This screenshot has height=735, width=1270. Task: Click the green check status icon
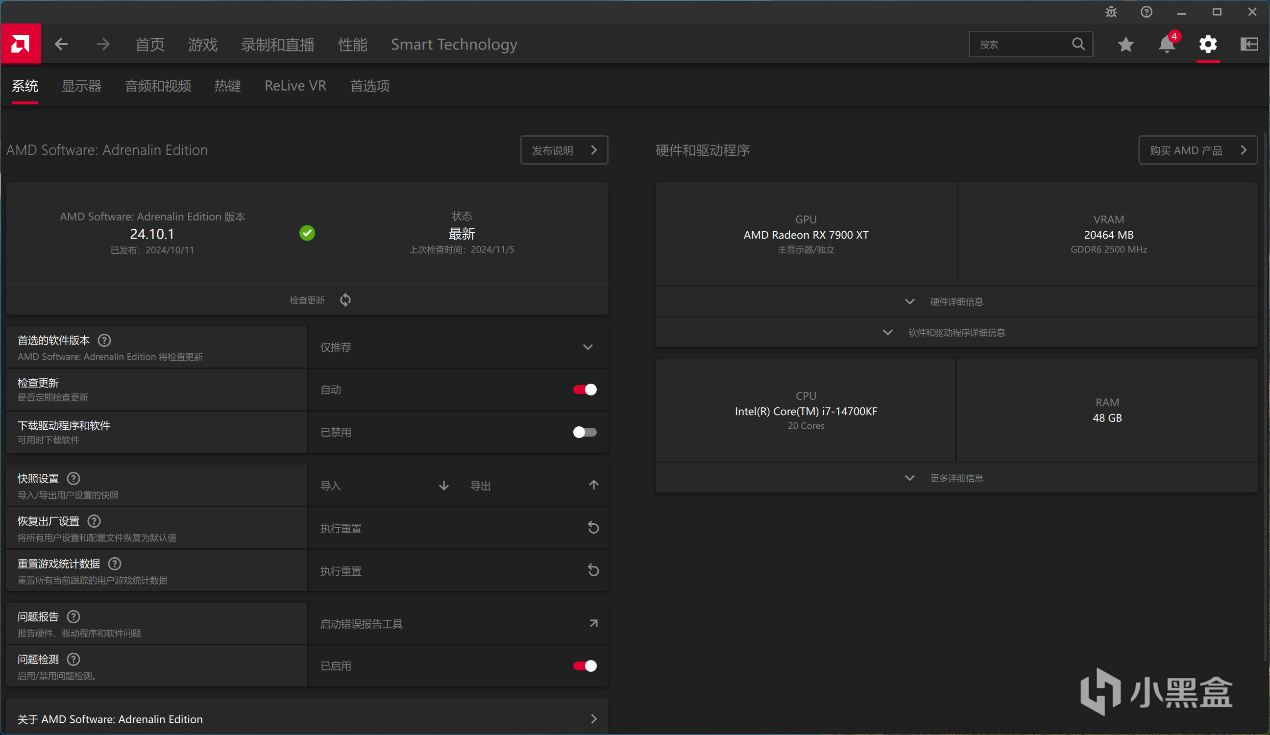coord(307,233)
